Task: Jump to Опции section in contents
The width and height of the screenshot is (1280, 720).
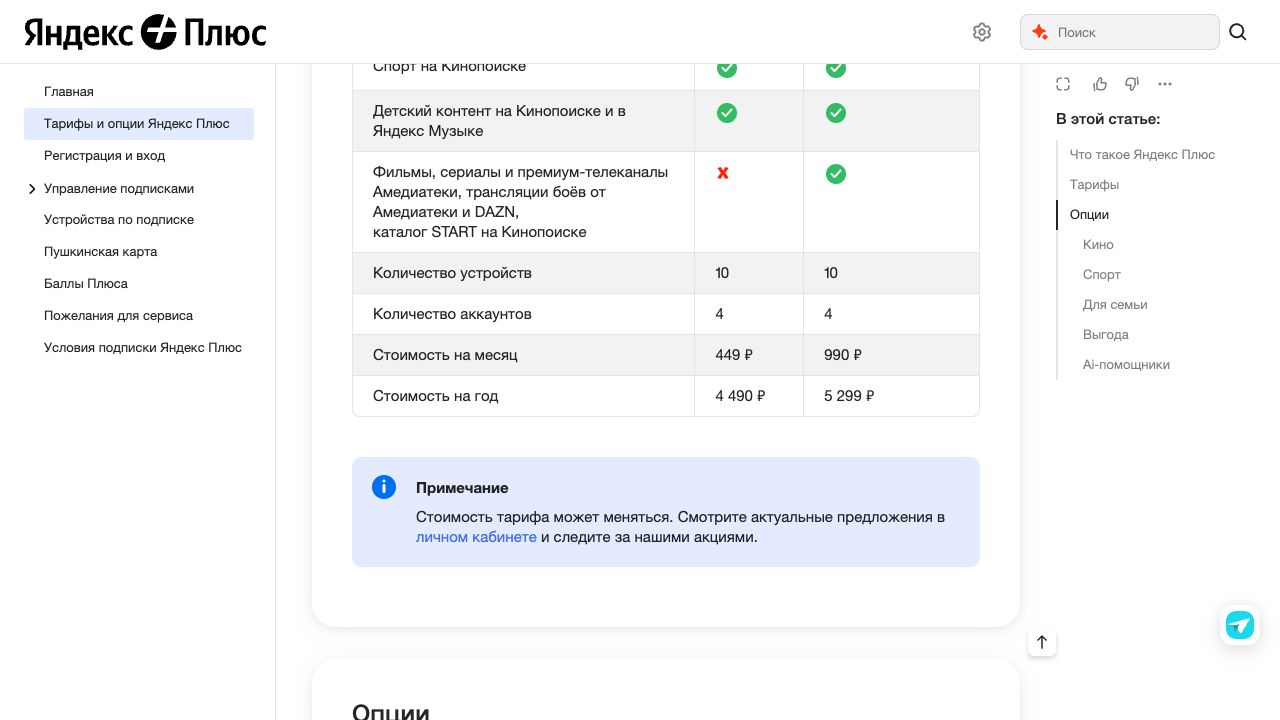Action: pyautogui.click(x=1089, y=215)
